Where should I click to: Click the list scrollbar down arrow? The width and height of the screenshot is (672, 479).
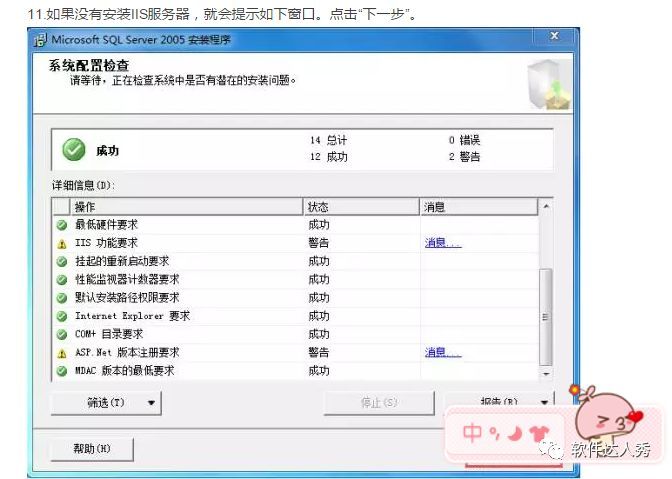click(546, 374)
